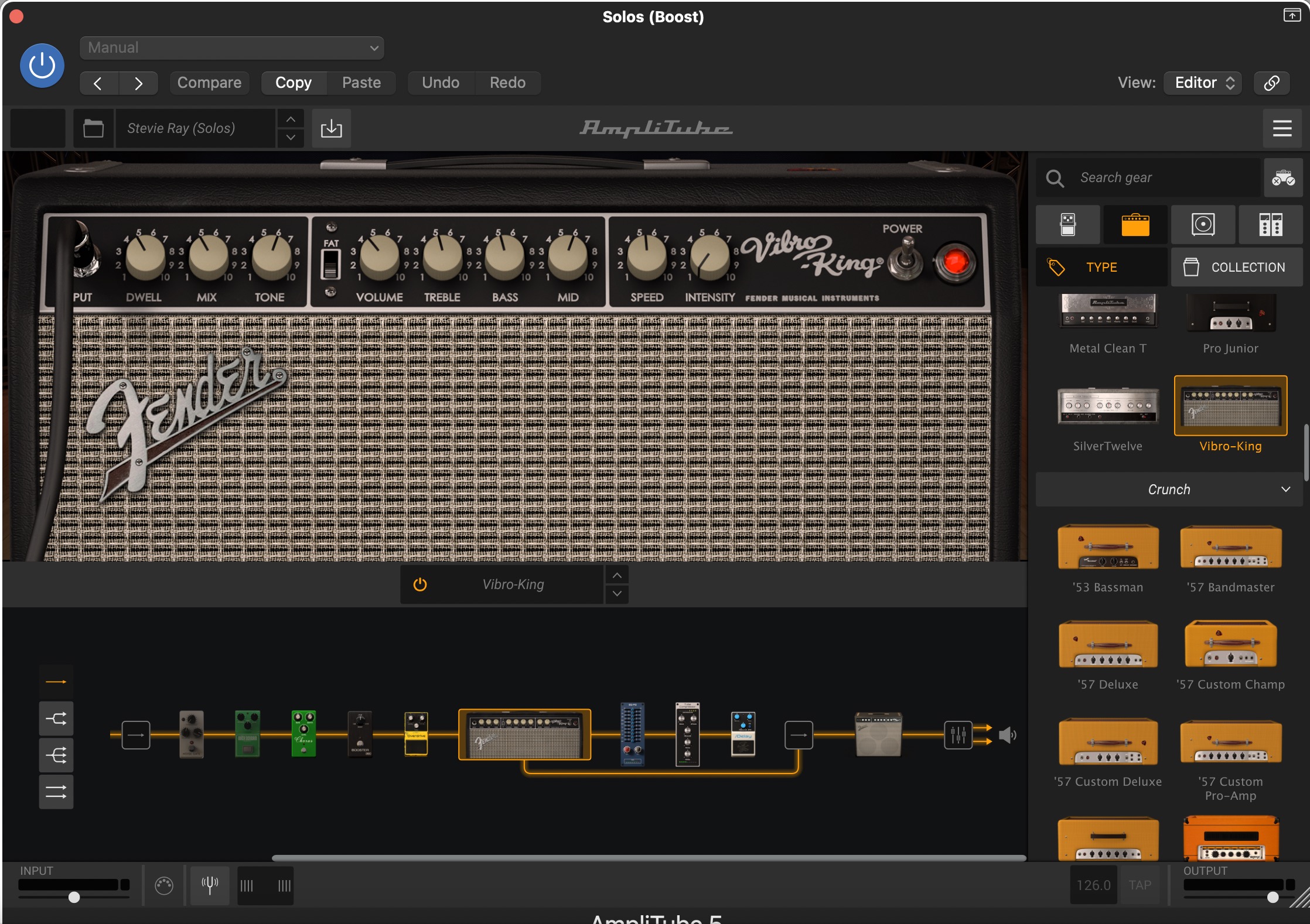This screenshot has width=1310, height=924.
Task: Click the Stevie Ray (Solos) preset name
Action: (x=195, y=128)
